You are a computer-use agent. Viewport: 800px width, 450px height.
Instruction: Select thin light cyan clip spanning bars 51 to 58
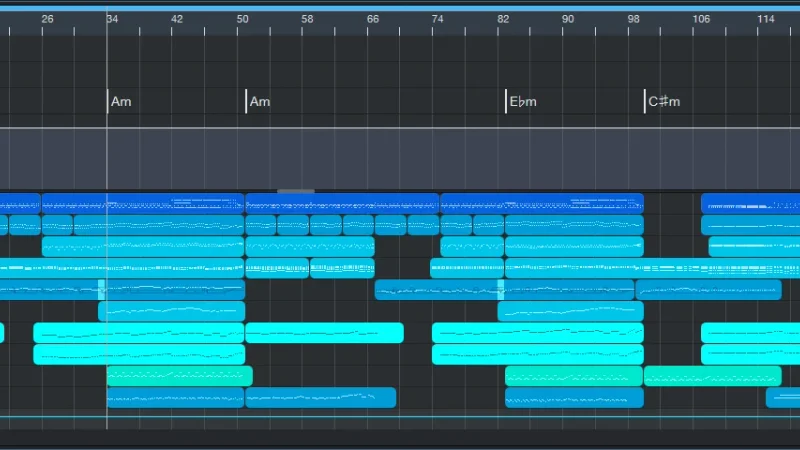click(277, 268)
